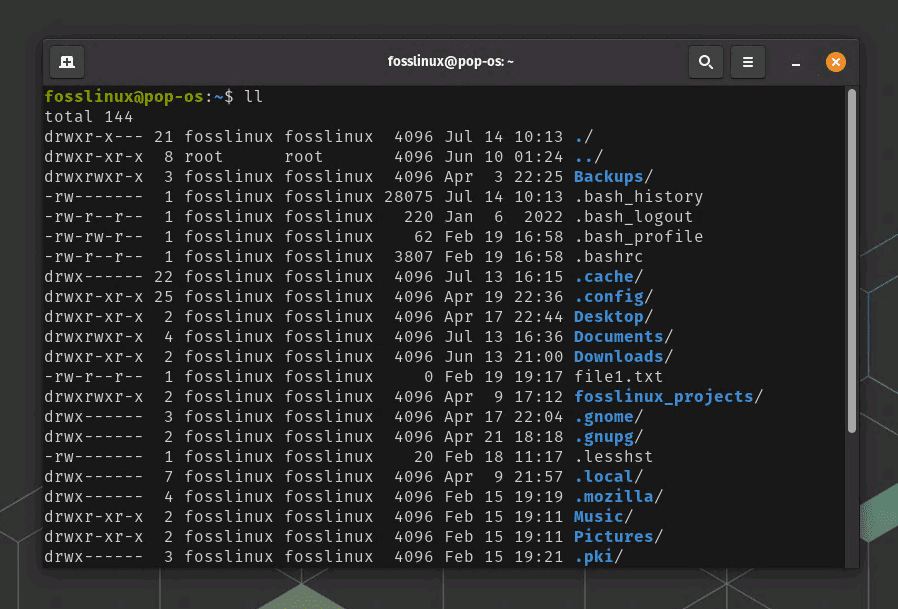Click the fosslinux@pop-os prompt text
This screenshot has height=609, width=898.
[x=124, y=97]
